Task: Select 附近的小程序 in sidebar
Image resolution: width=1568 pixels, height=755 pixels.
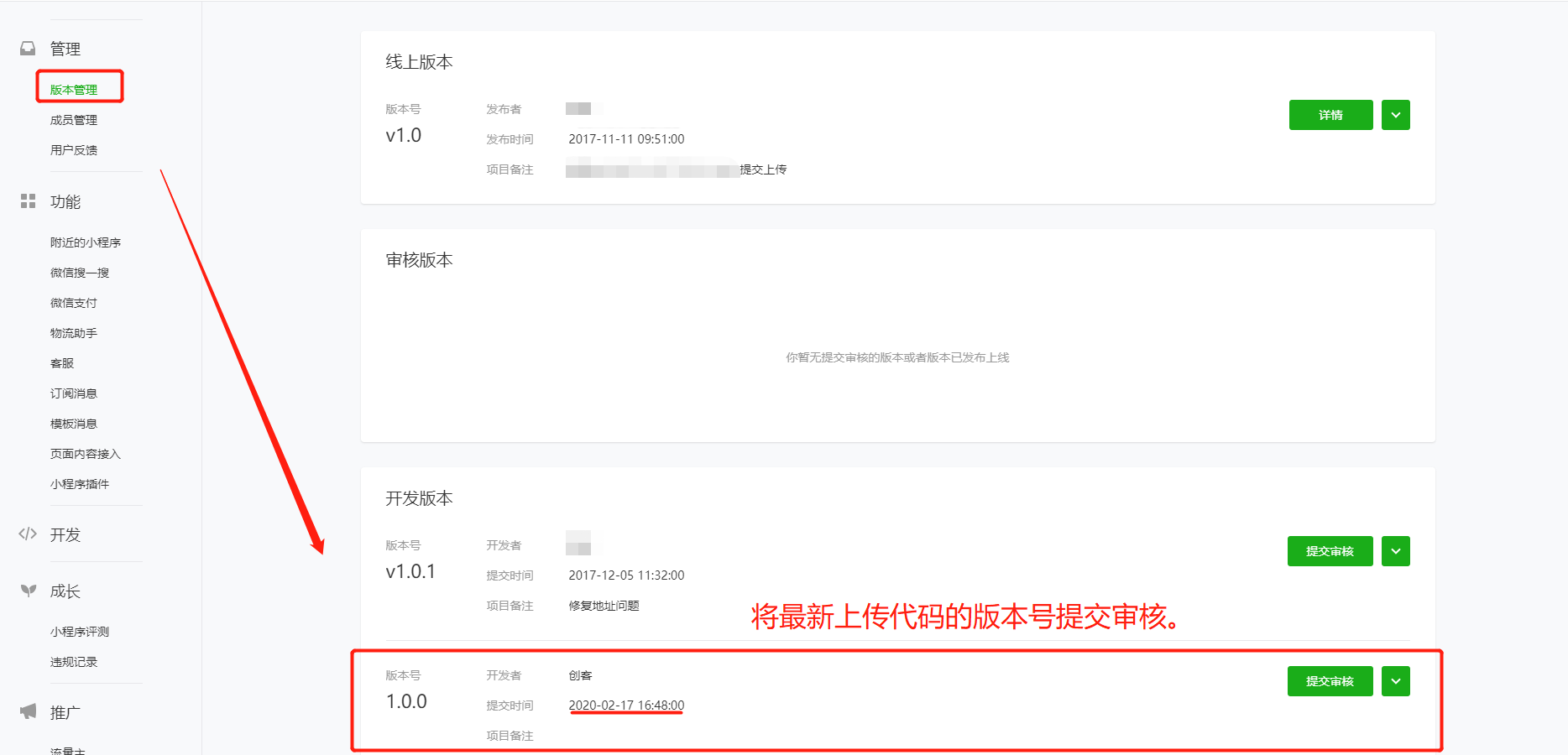Action: point(86,242)
